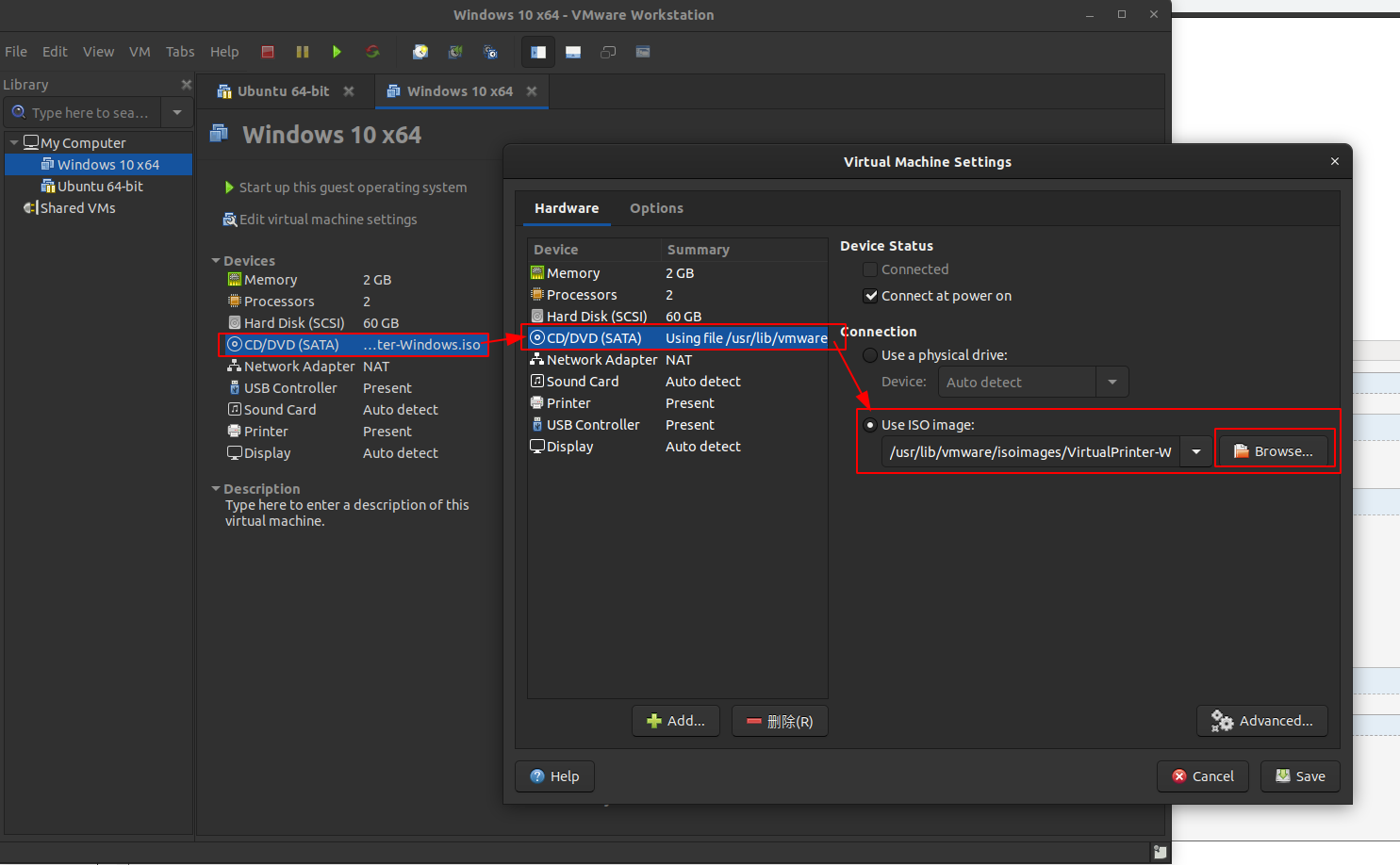This screenshot has height=865, width=1400.
Task: Select Sound Card in settings hardware list
Action: click(x=677, y=382)
